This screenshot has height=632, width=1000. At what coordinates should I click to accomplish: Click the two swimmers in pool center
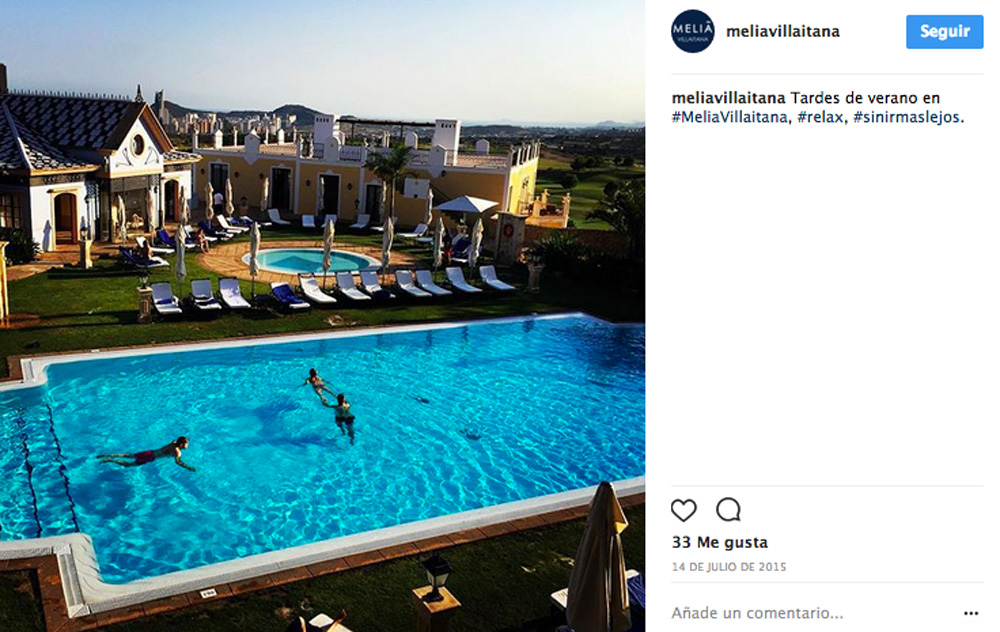tap(331, 404)
